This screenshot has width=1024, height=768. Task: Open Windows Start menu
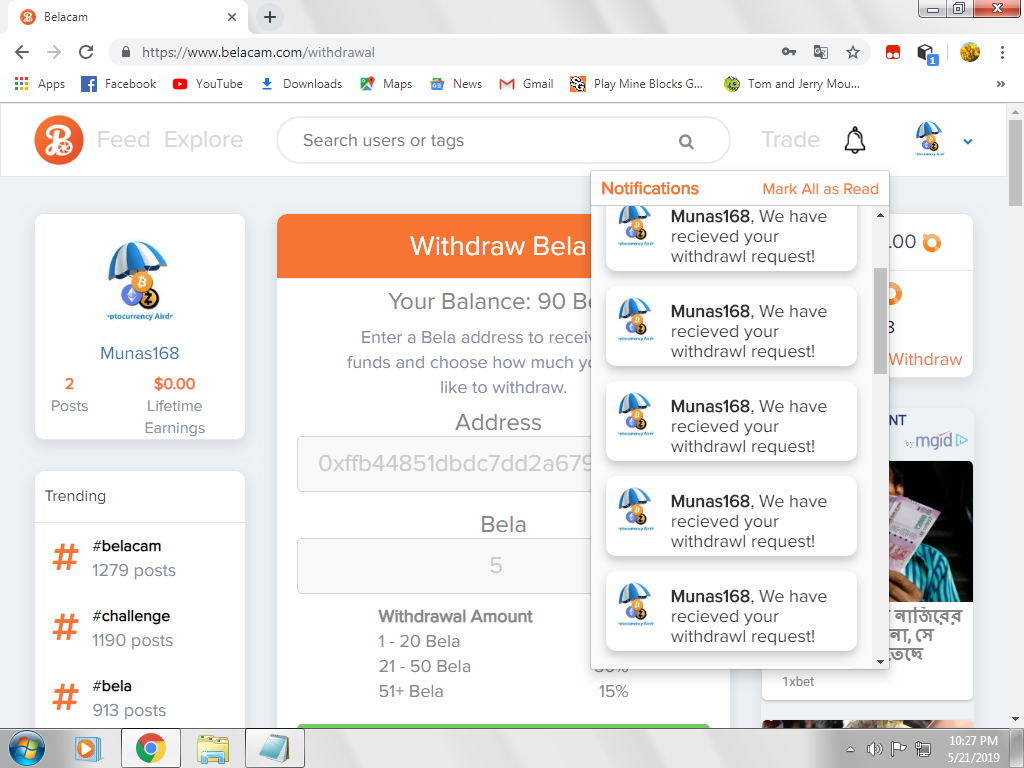pyautogui.click(x=27, y=747)
